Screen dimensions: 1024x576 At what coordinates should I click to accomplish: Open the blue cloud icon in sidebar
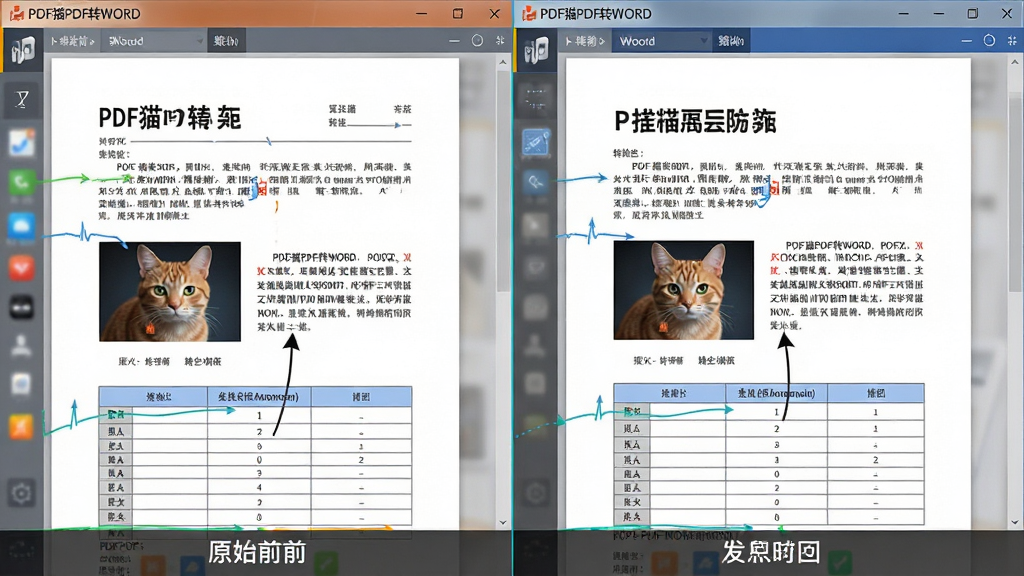[x=22, y=226]
